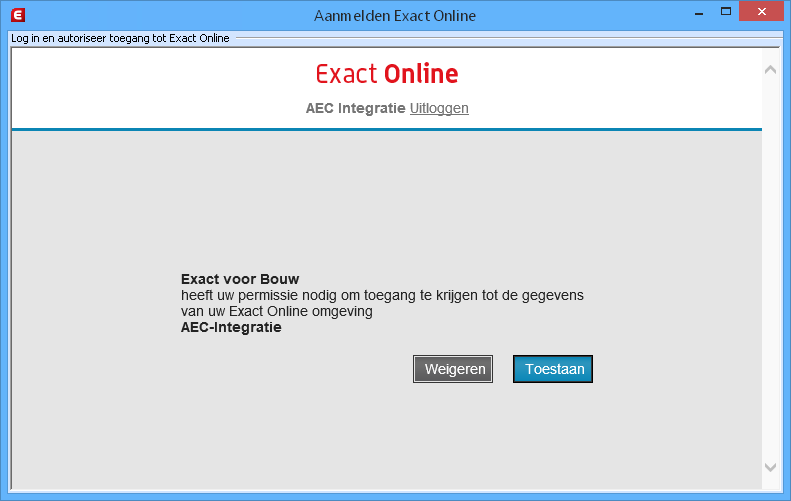Image resolution: width=791 pixels, height=501 pixels.
Task: Click the bold 'AEC-Integratie' text below the message
Action: [x=231, y=327]
